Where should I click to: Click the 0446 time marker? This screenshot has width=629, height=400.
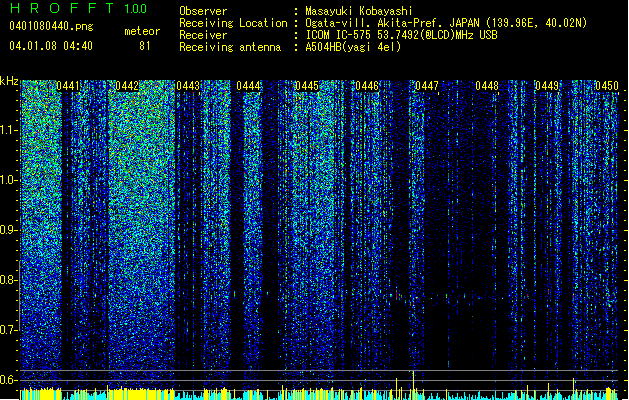[367, 86]
